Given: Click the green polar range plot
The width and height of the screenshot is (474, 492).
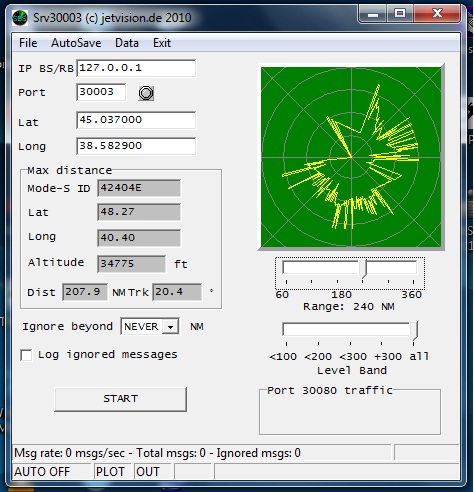Looking at the screenshot, I should [351, 157].
